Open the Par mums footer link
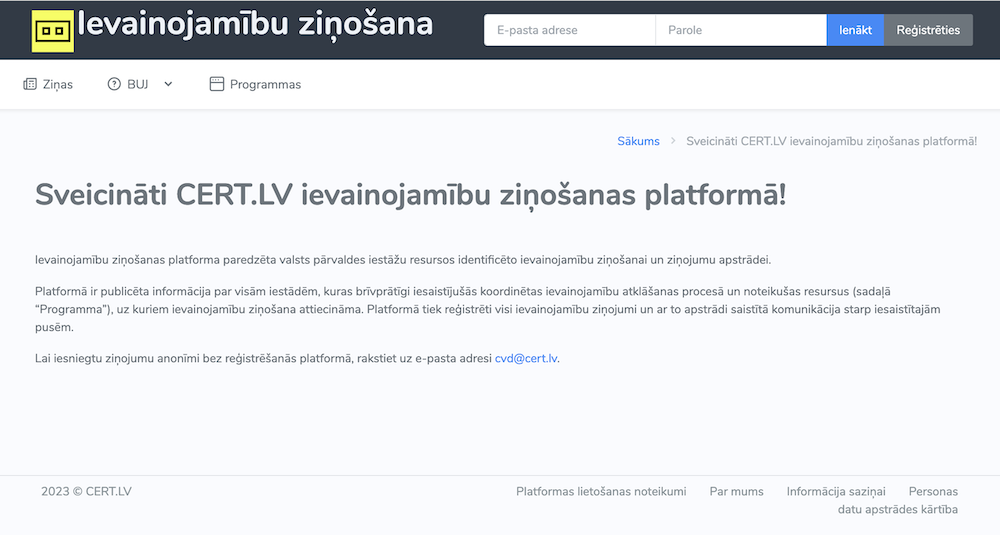 pos(736,491)
